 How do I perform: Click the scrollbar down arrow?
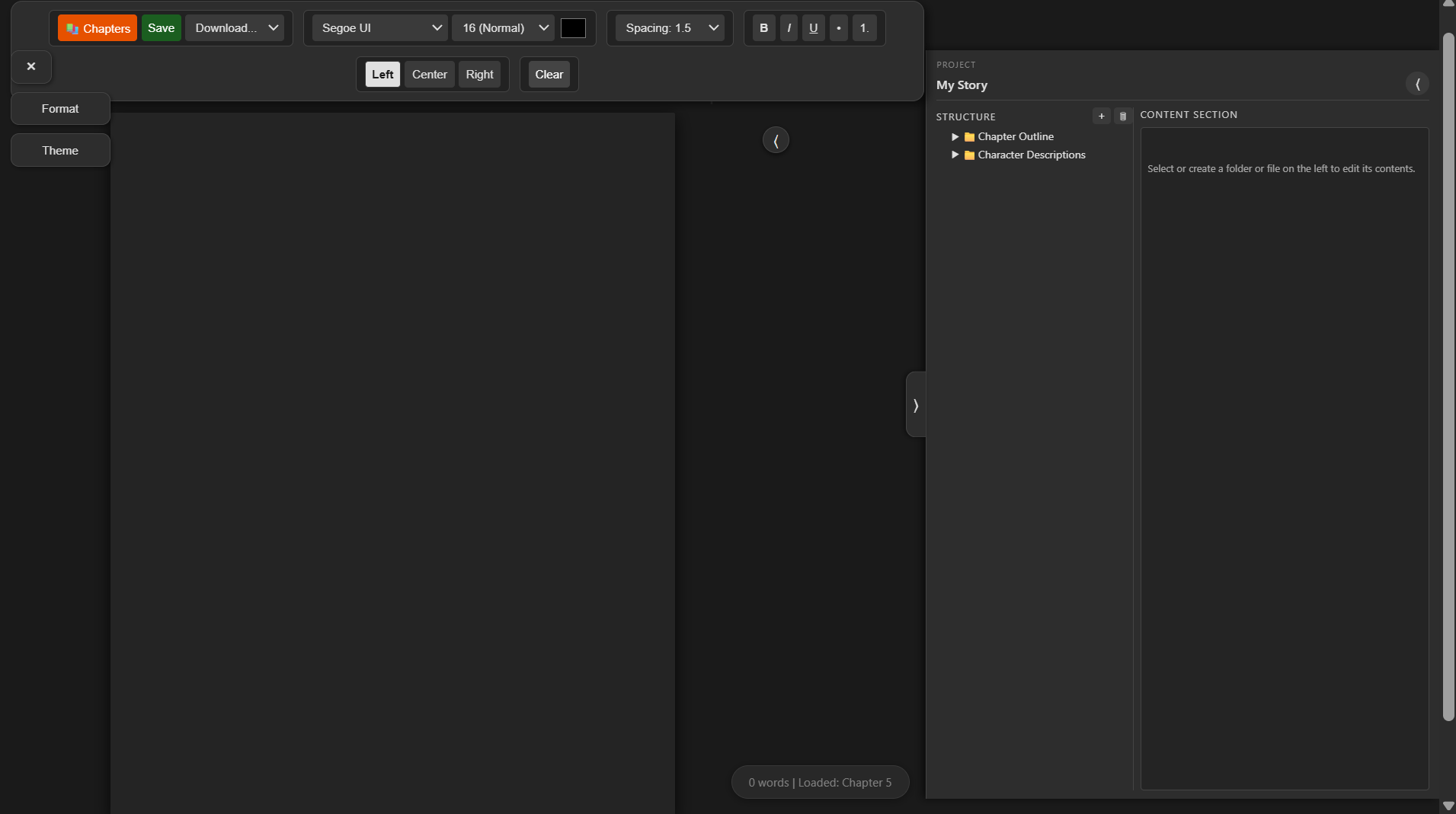click(1448, 806)
